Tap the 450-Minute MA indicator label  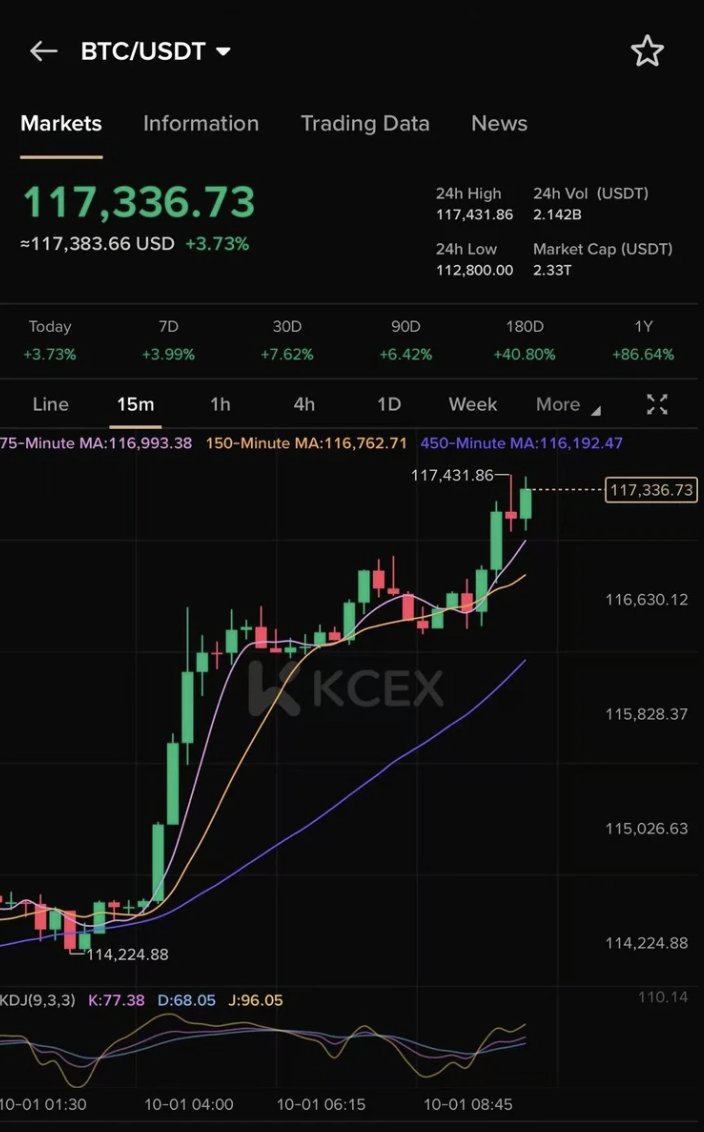521,443
